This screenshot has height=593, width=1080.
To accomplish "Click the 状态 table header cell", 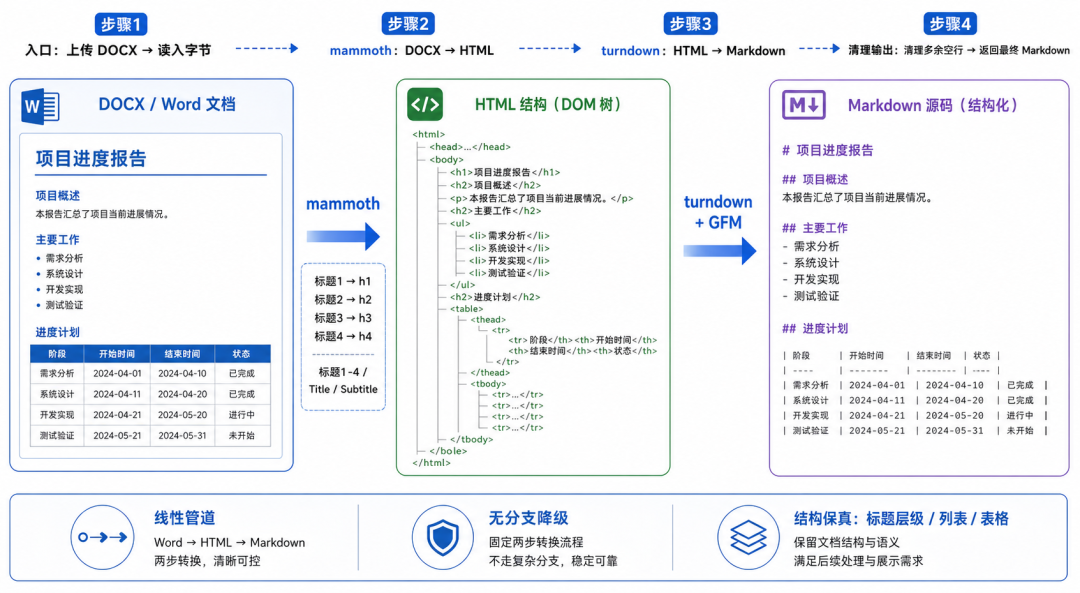I will (x=242, y=354).
